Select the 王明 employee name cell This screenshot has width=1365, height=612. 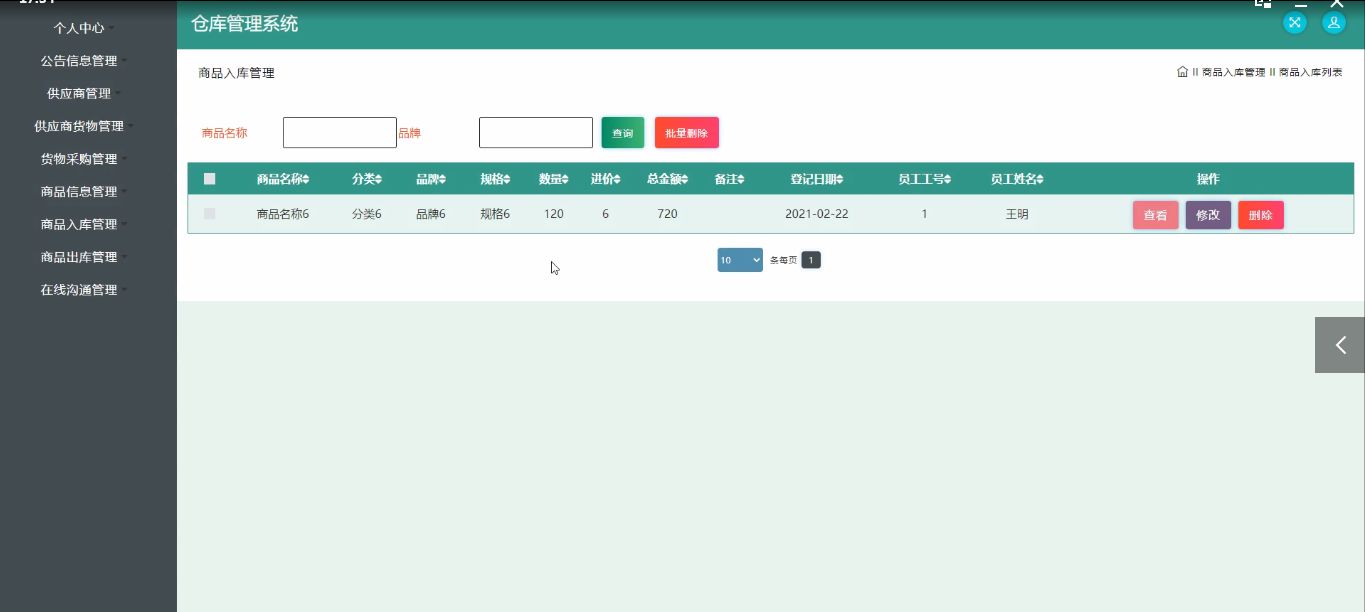1017,214
